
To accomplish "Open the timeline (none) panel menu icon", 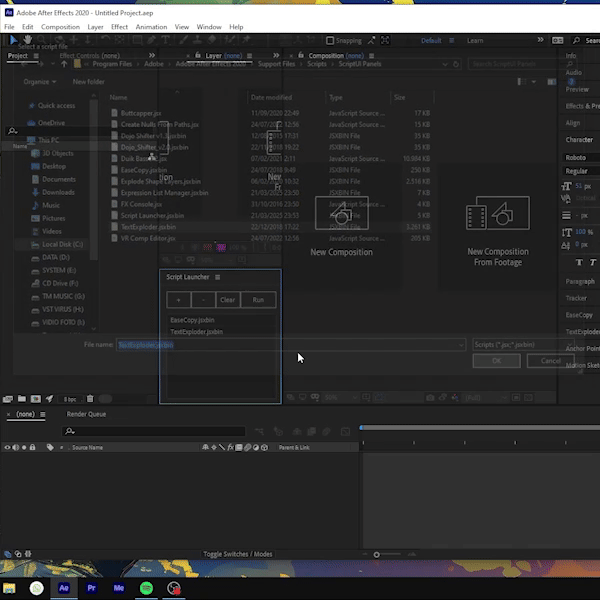I will tap(43, 414).
